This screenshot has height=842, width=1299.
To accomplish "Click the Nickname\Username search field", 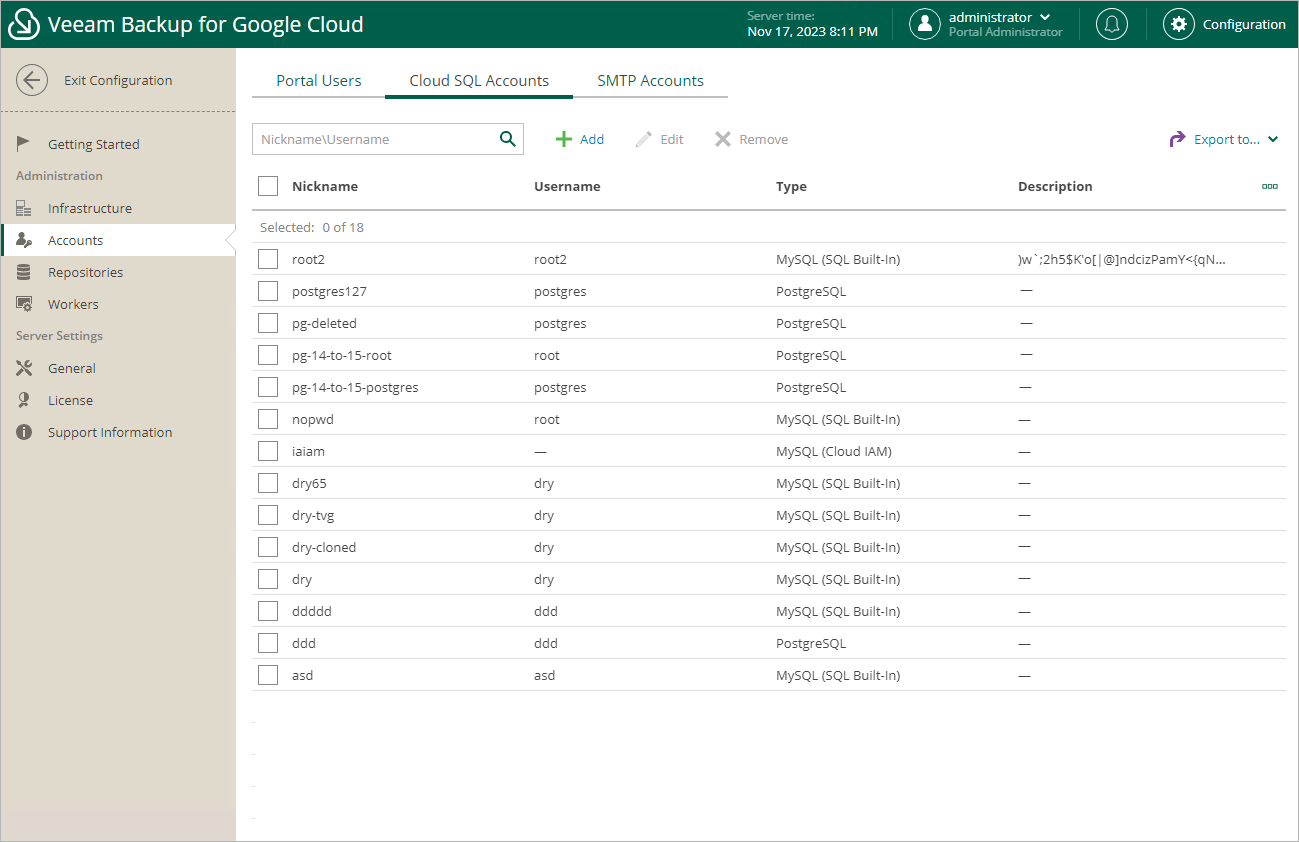I will click(375, 139).
